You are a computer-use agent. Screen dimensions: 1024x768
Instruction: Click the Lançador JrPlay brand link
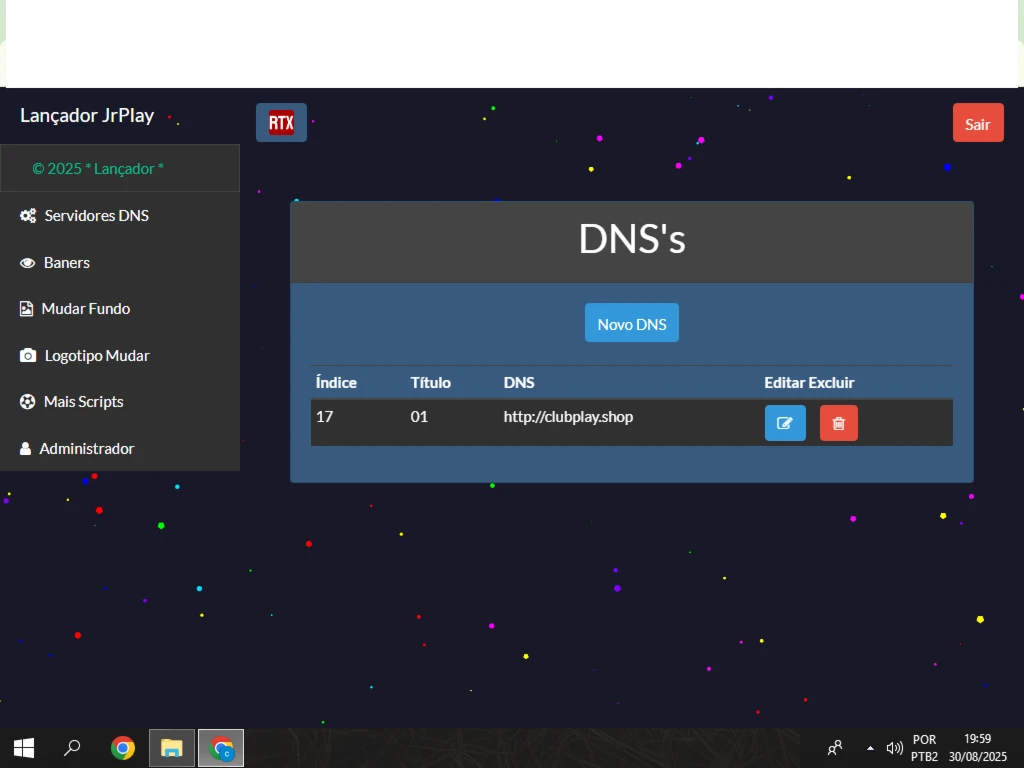[x=87, y=116]
